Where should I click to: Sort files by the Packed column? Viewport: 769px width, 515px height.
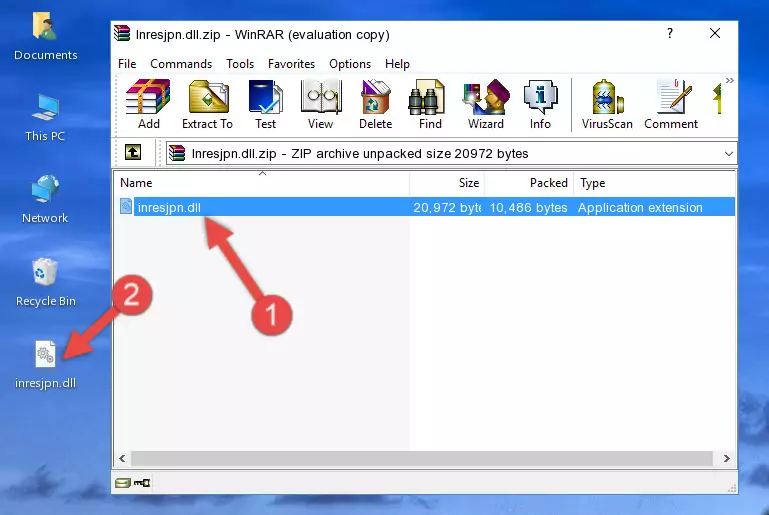[x=529, y=183]
